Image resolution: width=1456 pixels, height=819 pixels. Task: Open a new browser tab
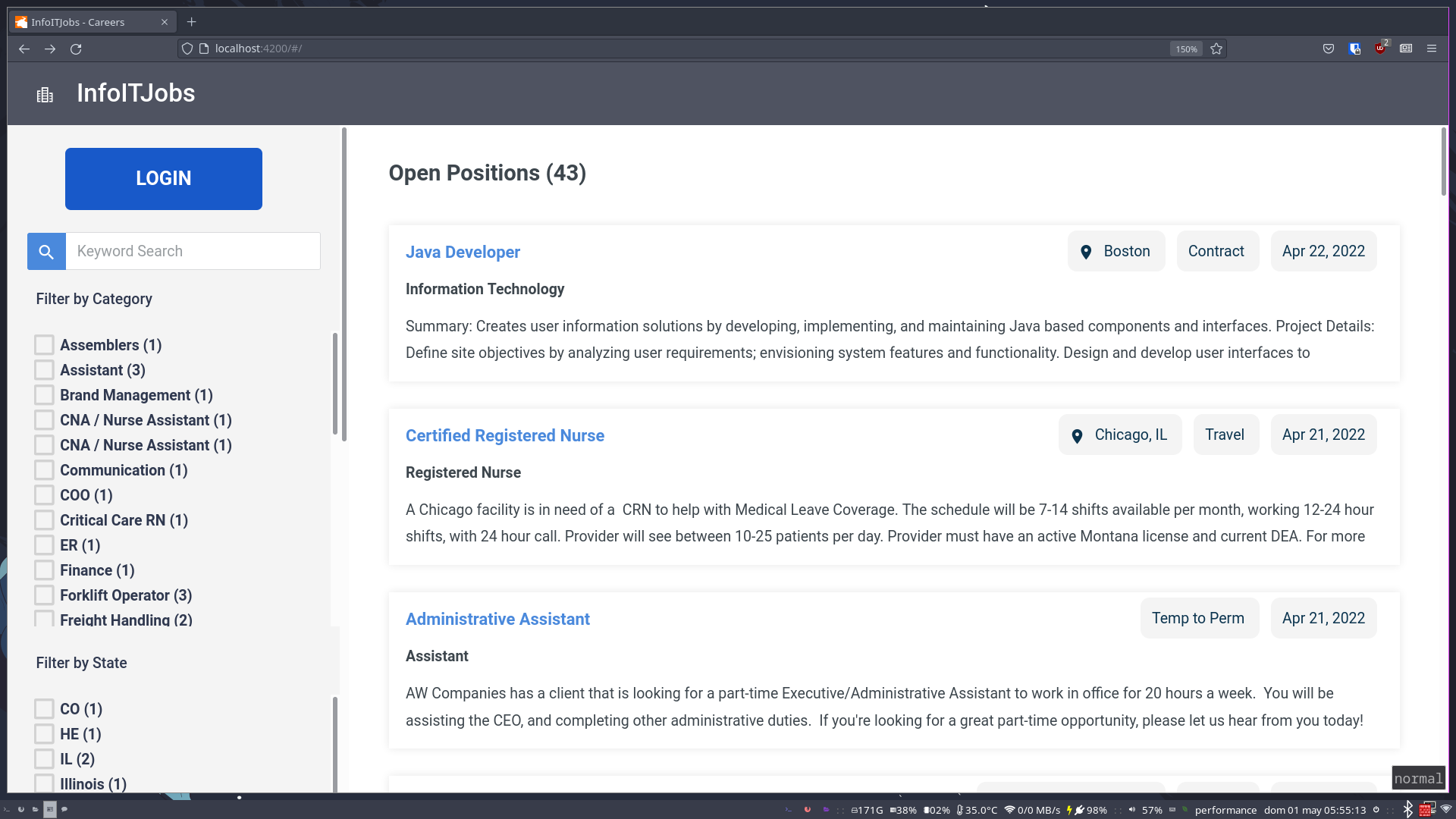191,22
